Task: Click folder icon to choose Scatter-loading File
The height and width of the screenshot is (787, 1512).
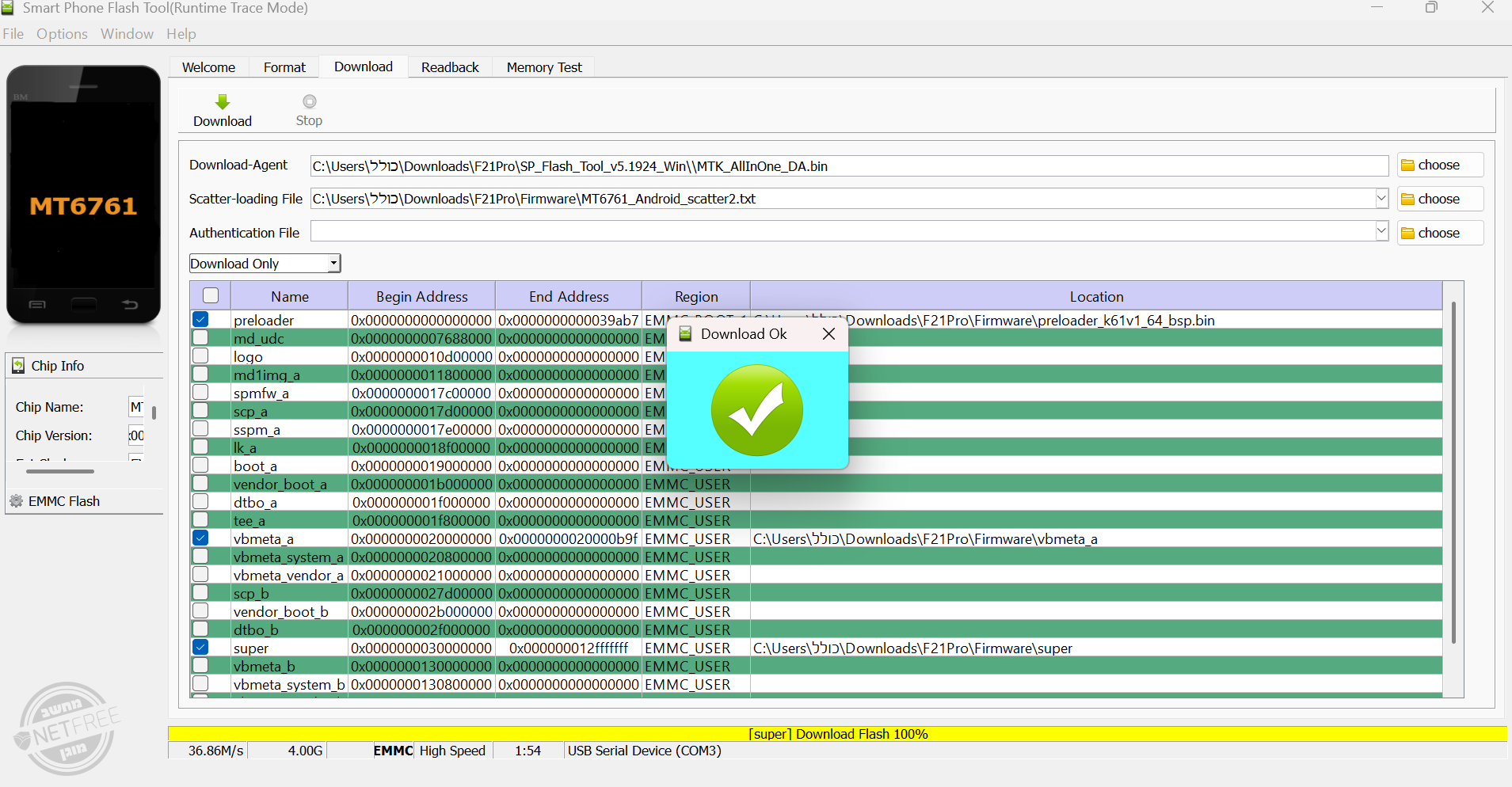Action: click(x=1408, y=200)
